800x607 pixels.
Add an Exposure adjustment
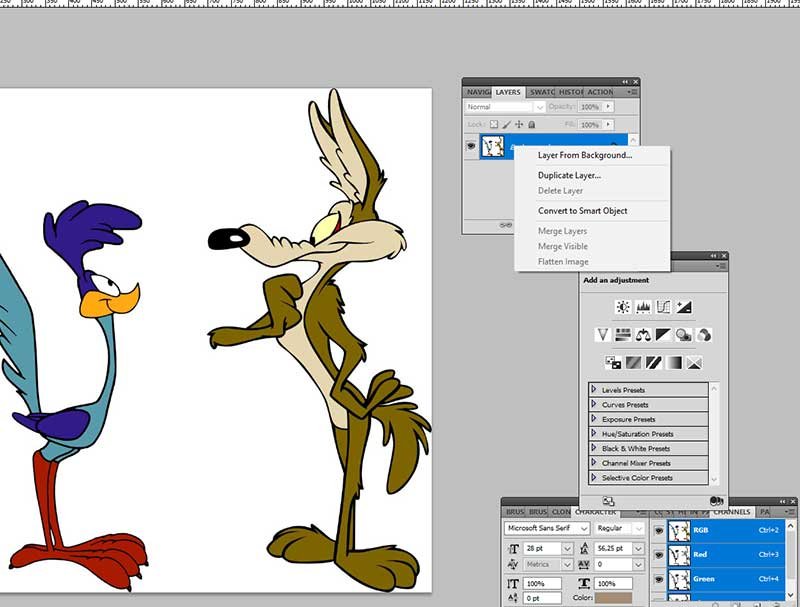684,307
